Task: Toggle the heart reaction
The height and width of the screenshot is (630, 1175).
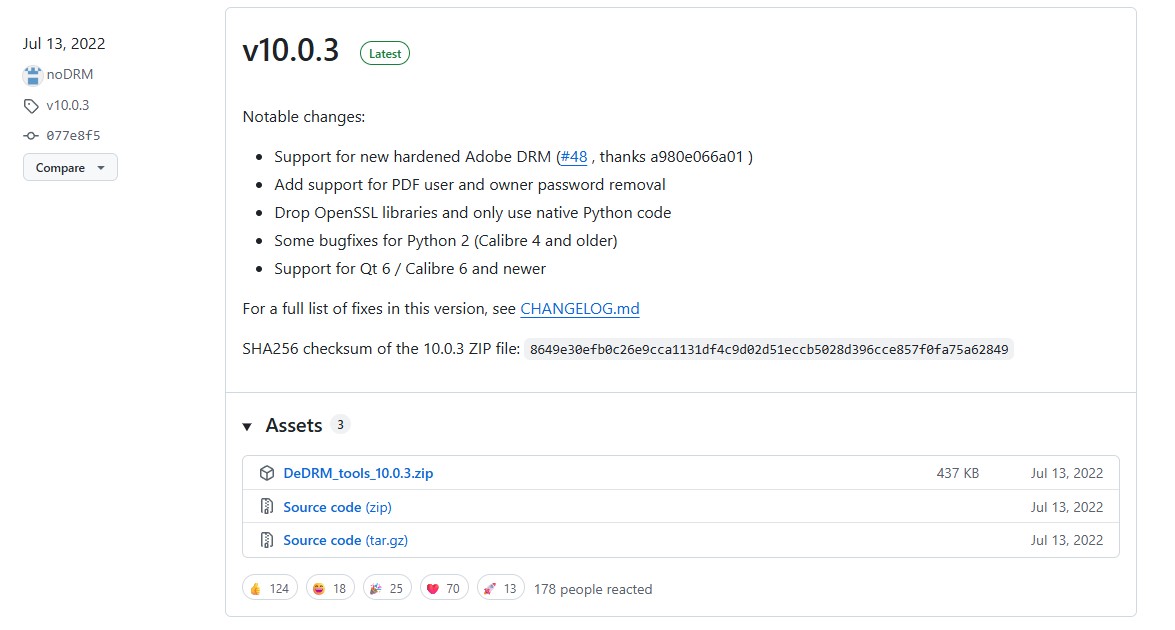Action: (x=443, y=588)
